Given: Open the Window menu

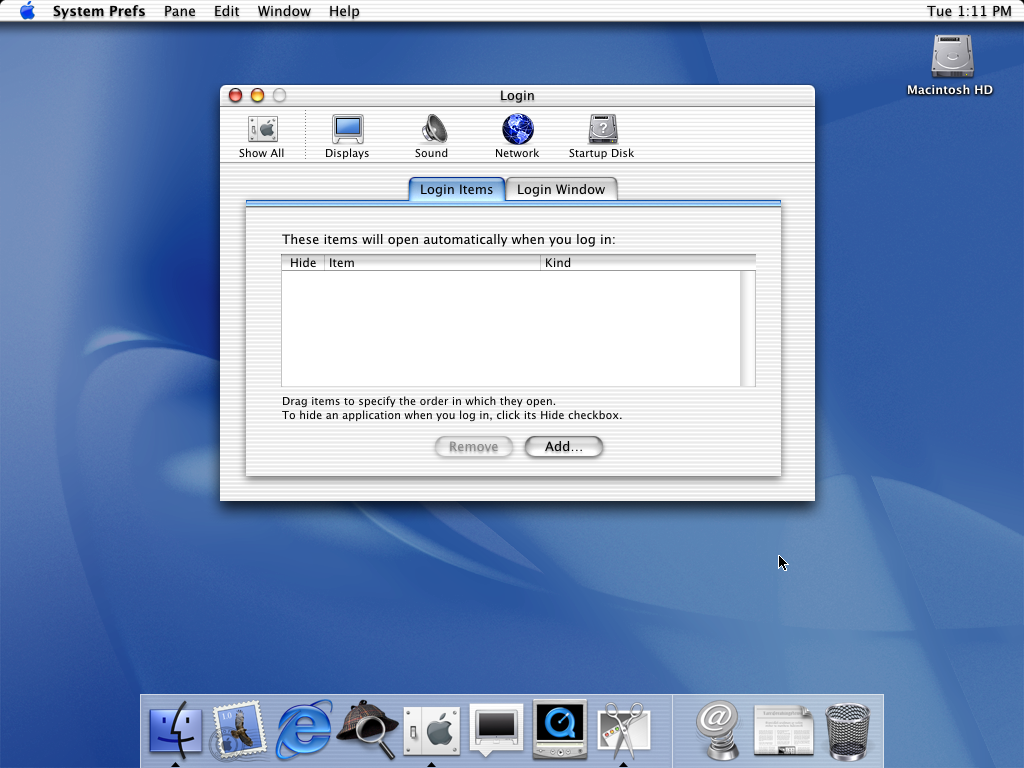Looking at the screenshot, I should pos(284,11).
